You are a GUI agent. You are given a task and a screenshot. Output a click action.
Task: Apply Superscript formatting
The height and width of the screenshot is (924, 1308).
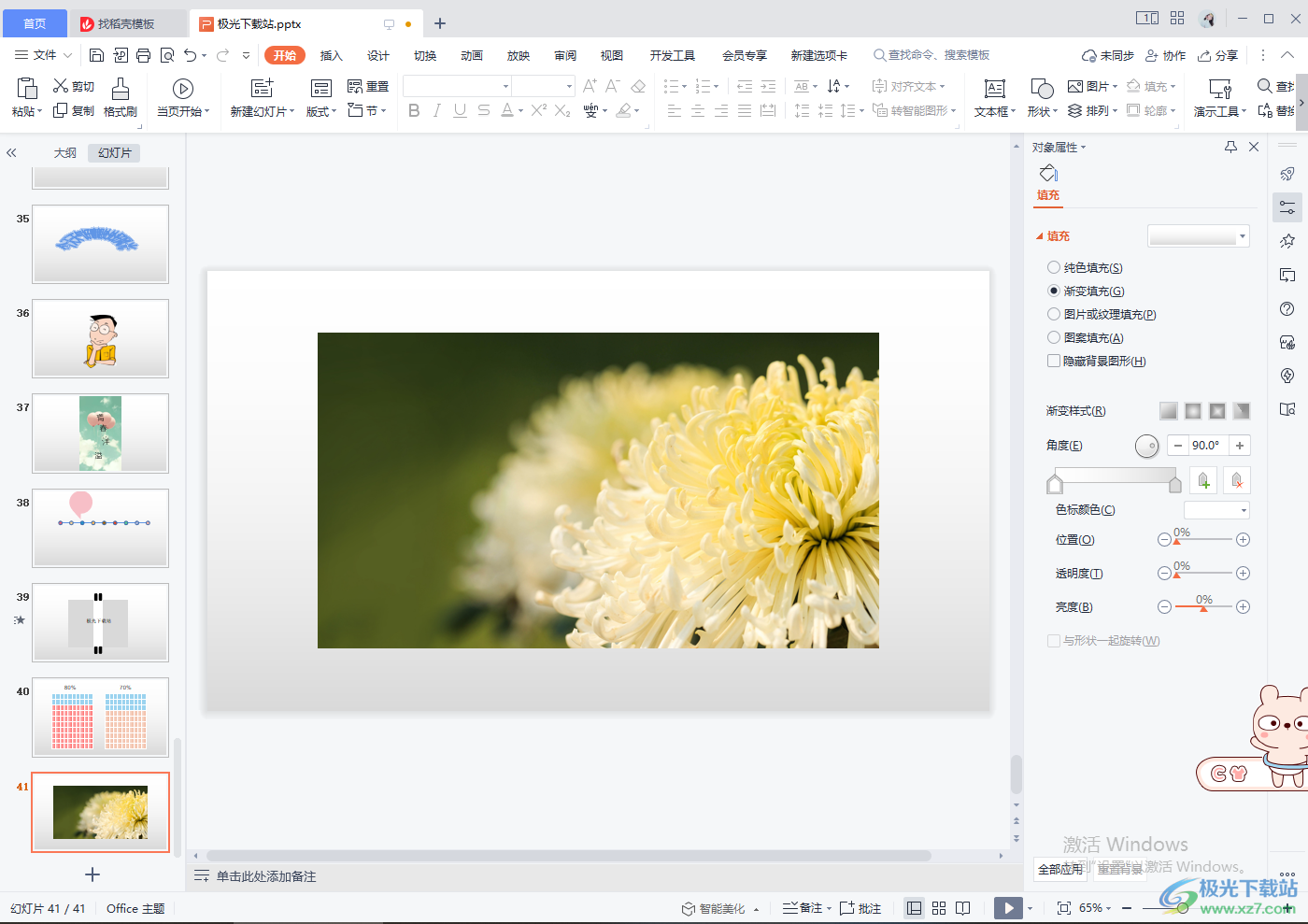coord(539,110)
